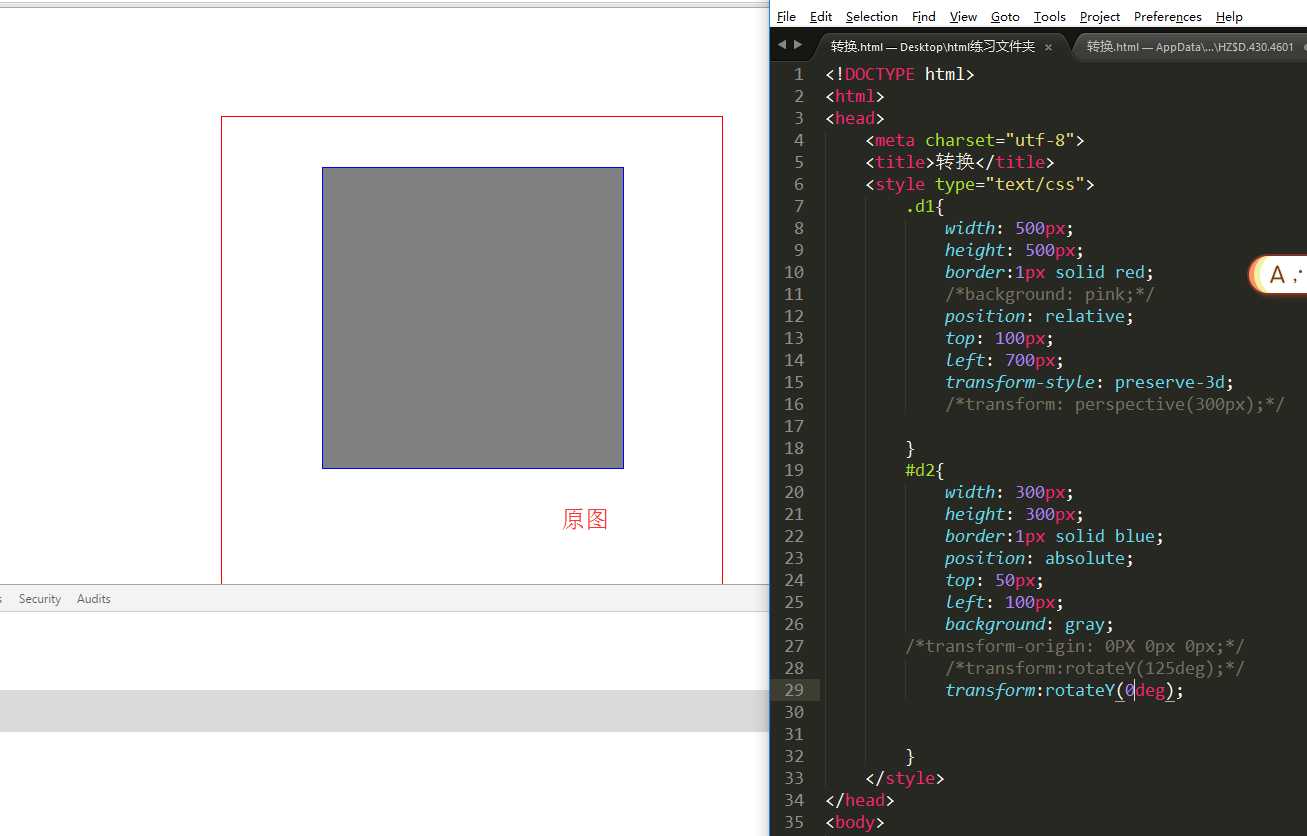Click the '<html>' tag on line 2
1307x836 pixels.
855,96
